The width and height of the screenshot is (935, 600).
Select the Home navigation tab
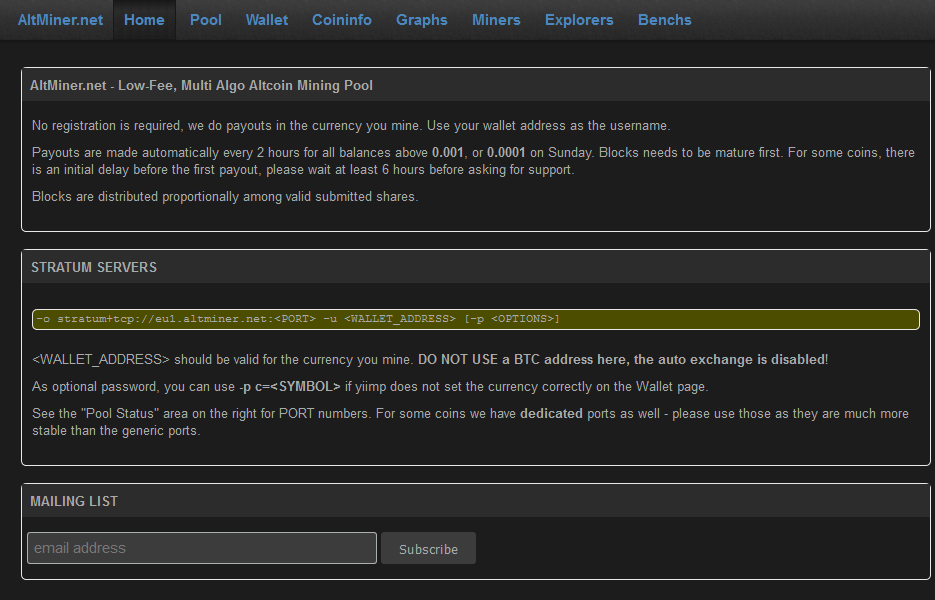(x=144, y=20)
